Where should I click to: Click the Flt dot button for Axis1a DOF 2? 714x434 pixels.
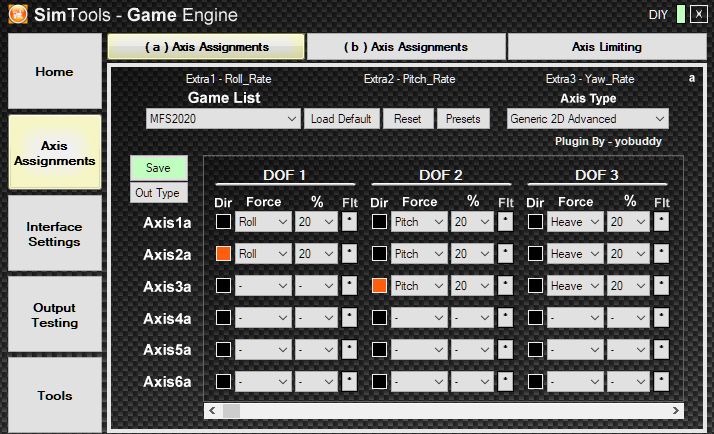click(505, 222)
